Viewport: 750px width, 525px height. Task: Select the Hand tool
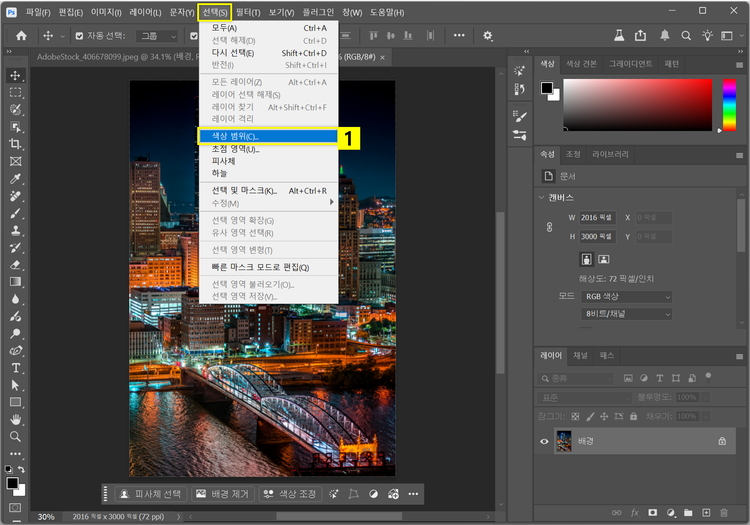15,419
